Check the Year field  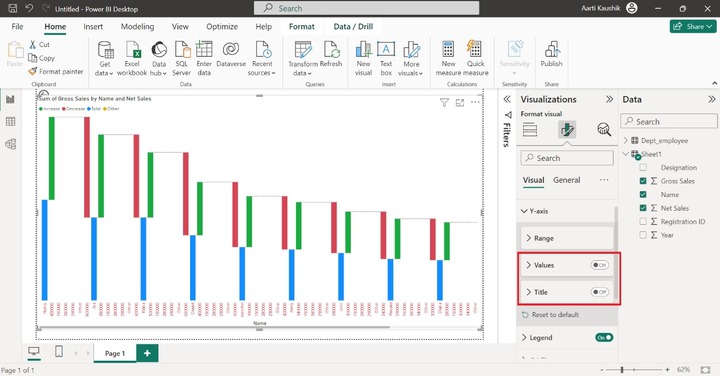[643, 235]
